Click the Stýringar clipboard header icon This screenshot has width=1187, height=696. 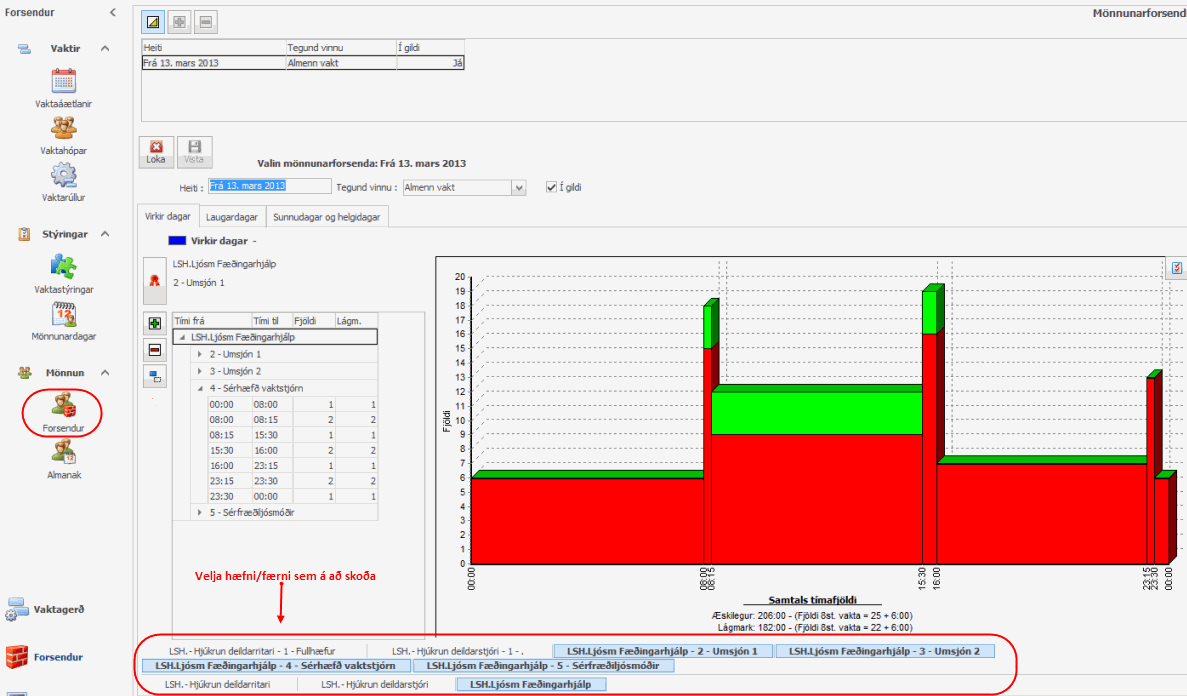tap(24, 234)
